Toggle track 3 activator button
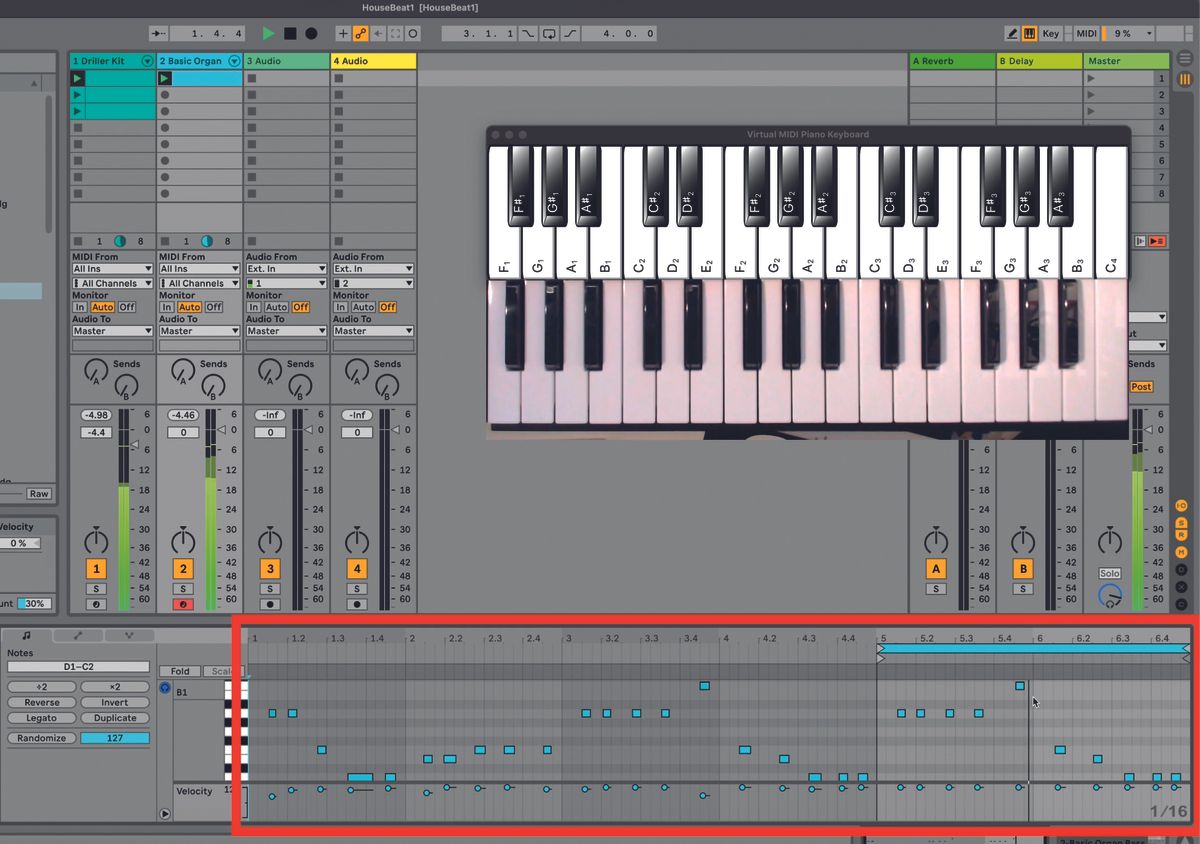 coord(270,569)
